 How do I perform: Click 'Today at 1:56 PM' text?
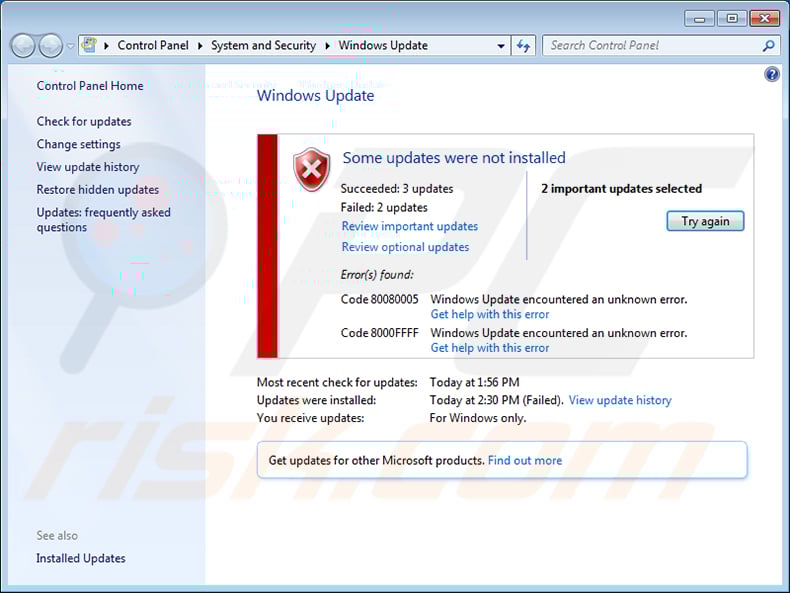pos(474,382)
